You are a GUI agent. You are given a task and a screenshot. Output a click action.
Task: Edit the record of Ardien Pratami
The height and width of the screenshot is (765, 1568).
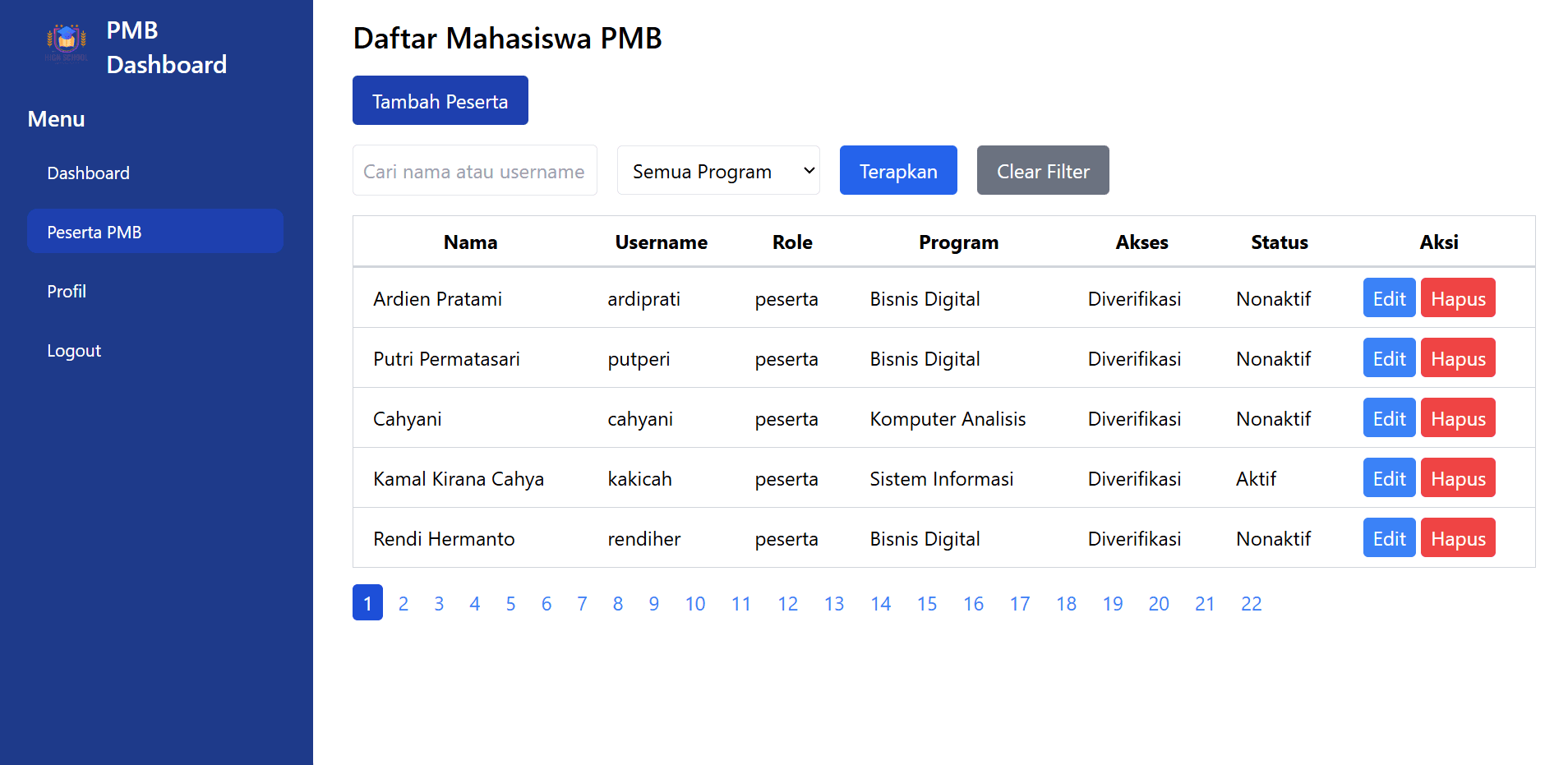pos(1388,297)
